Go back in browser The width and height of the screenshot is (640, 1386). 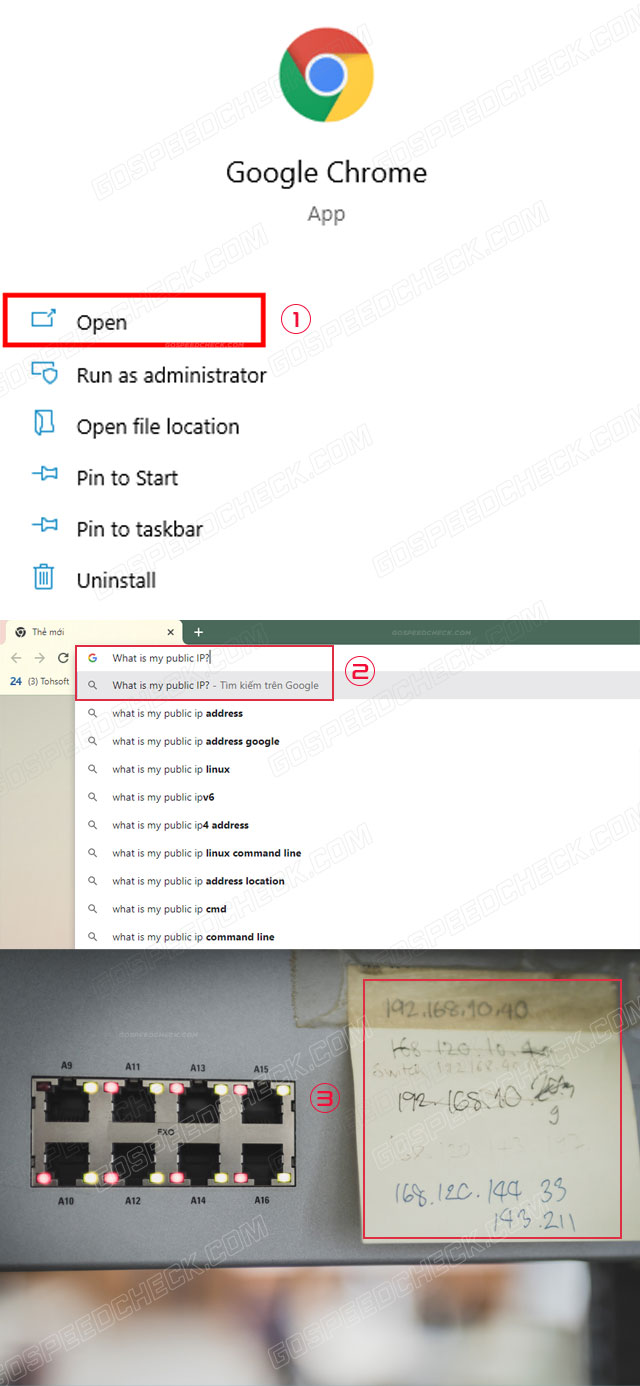[16, 658]
